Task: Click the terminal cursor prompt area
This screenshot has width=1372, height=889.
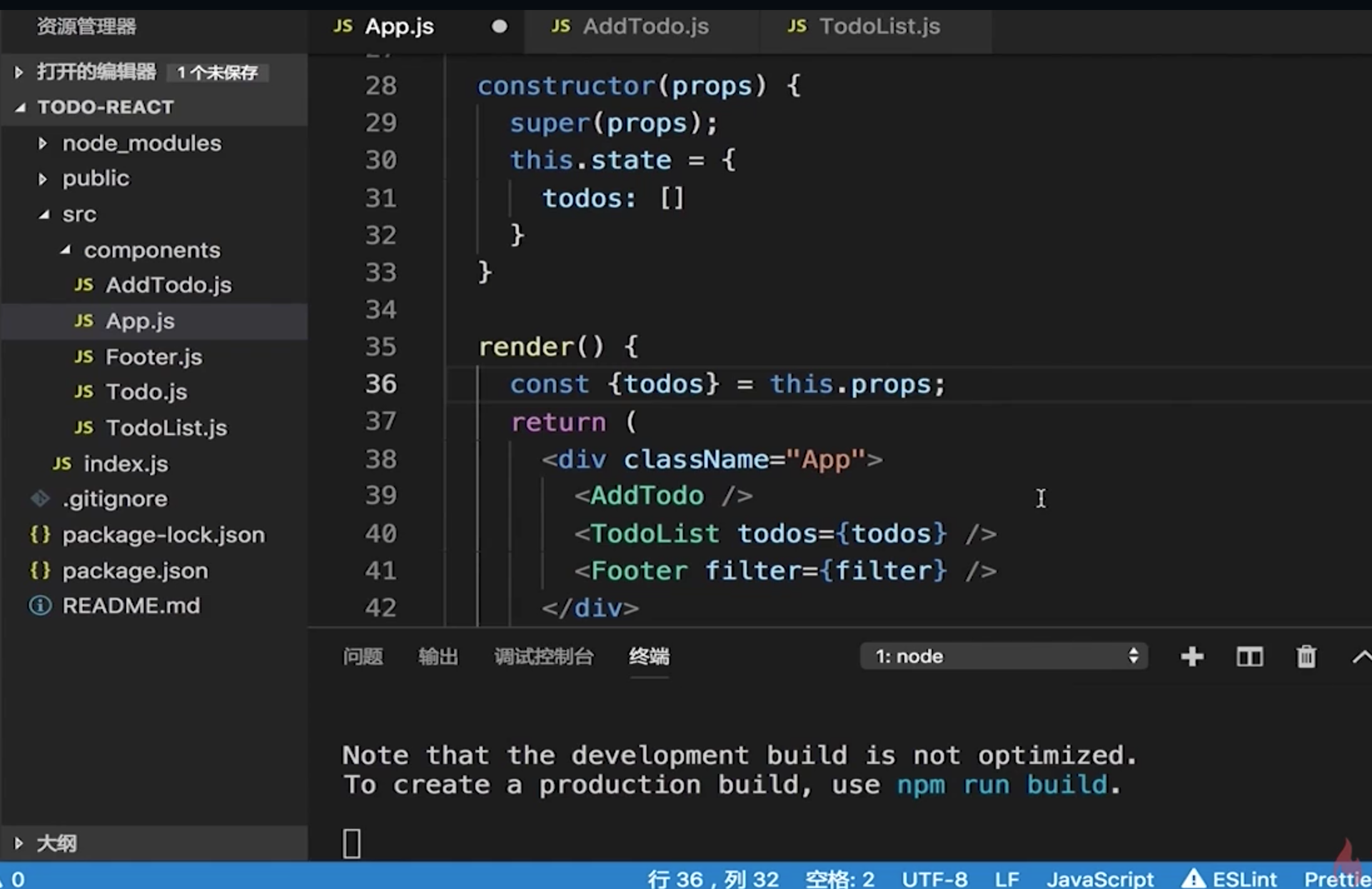Action: [351, 843]
